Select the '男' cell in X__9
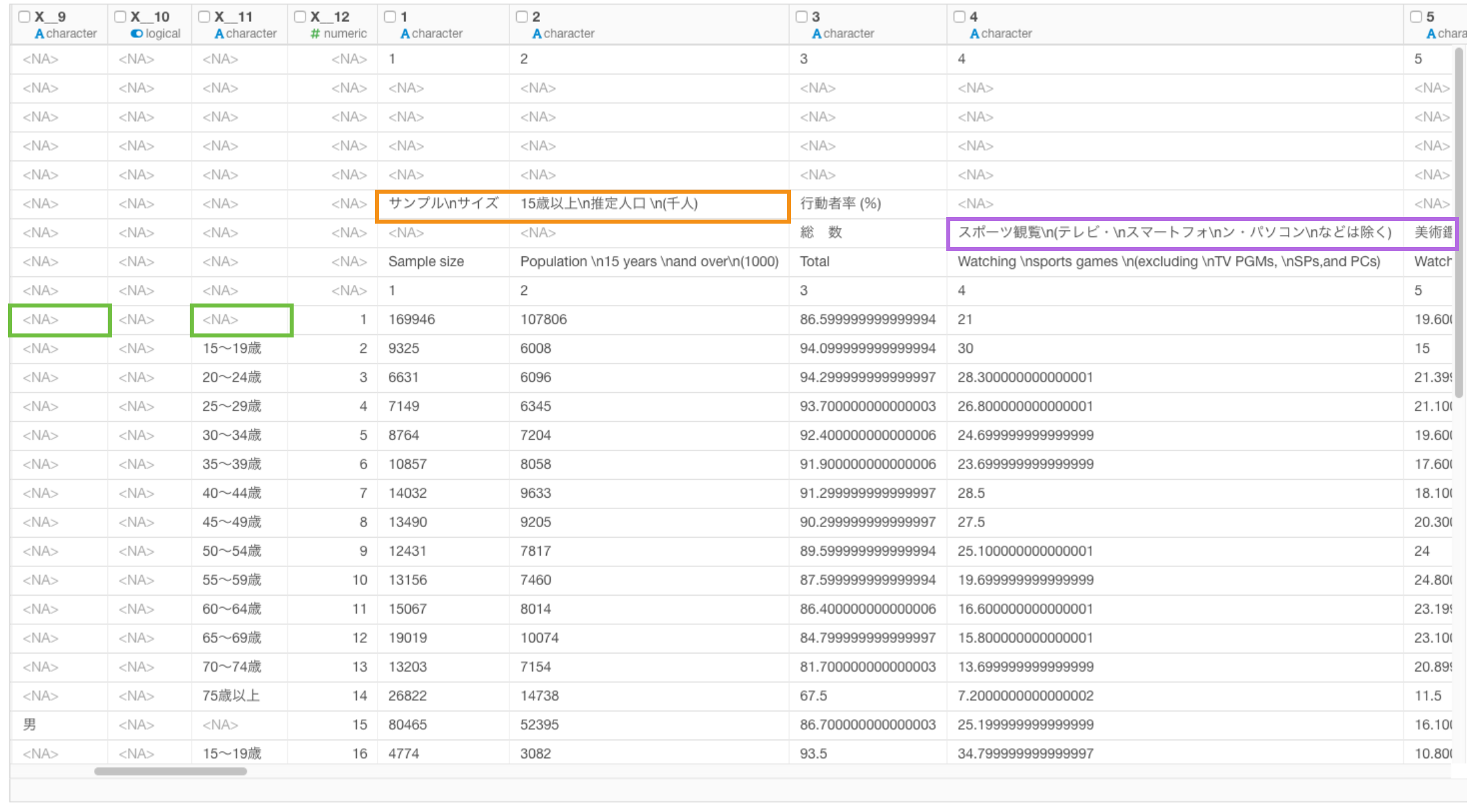The image size is (1477, 812). pyautogui.click(x=59, y=725)
